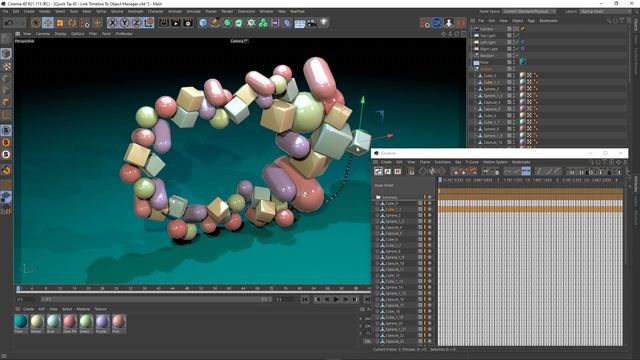
Task: Click the Motion mode icon in Timeline
Action: (x=398, y=171)
